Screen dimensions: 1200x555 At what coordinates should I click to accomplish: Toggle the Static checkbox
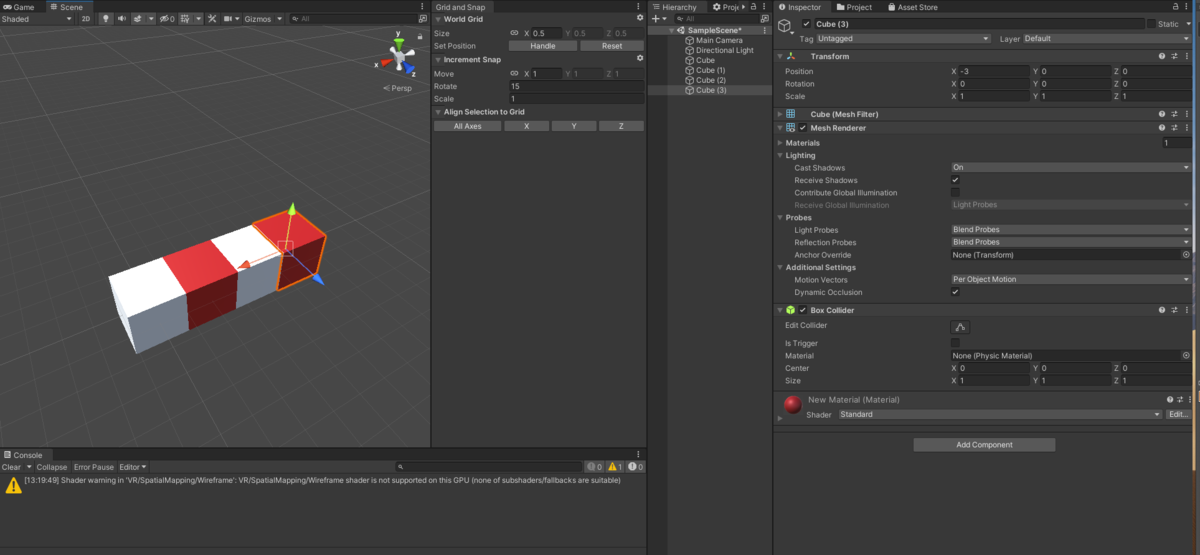1151,24
